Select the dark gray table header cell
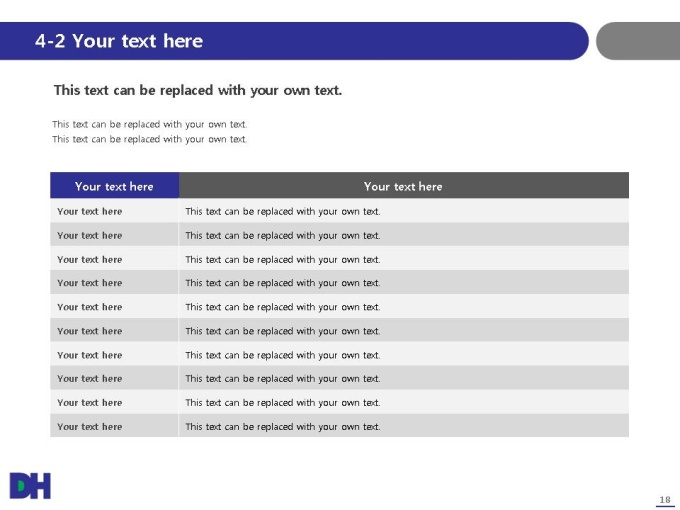The image size is (680, 510). point(403,186)
